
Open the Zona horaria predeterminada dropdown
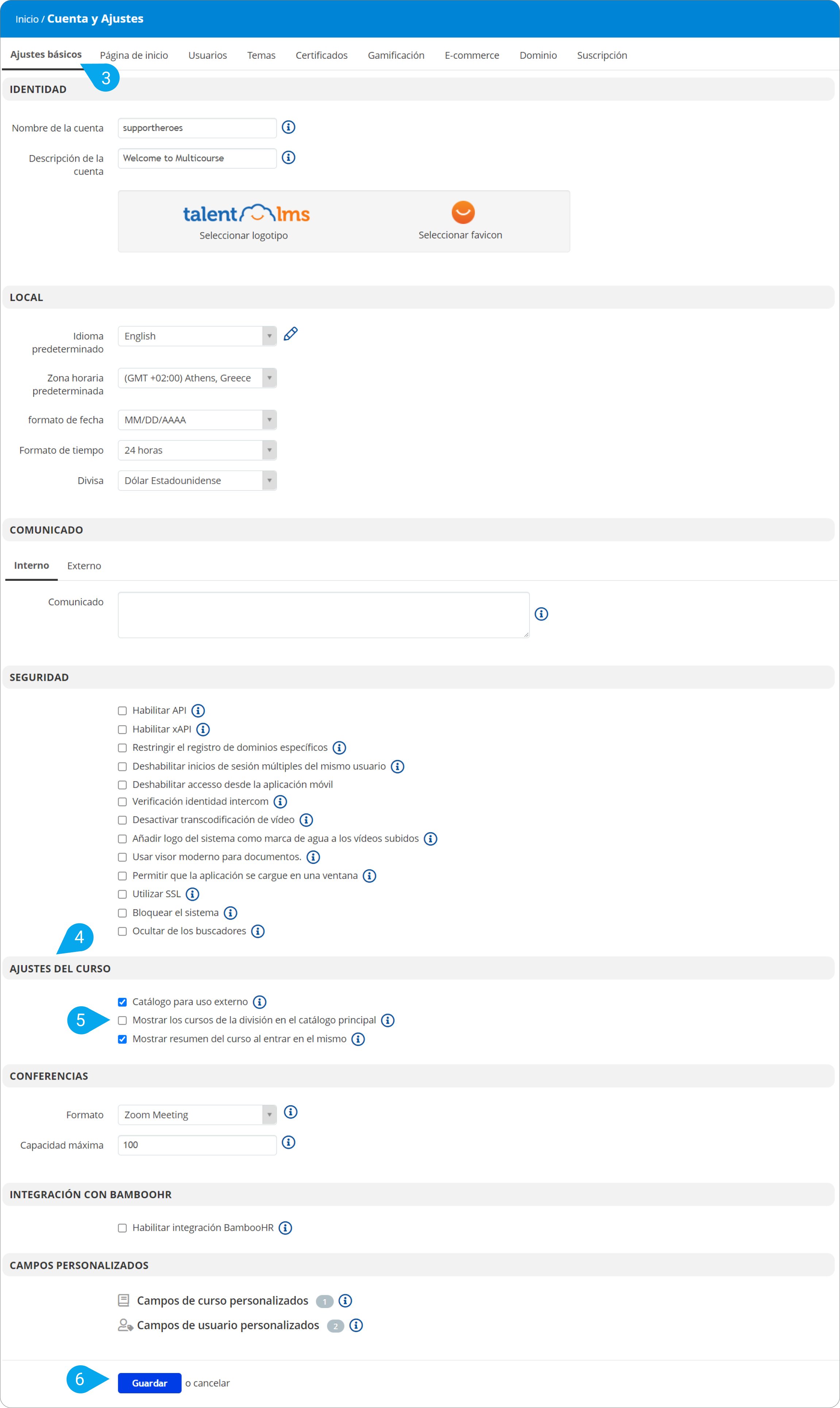point(197,378)
